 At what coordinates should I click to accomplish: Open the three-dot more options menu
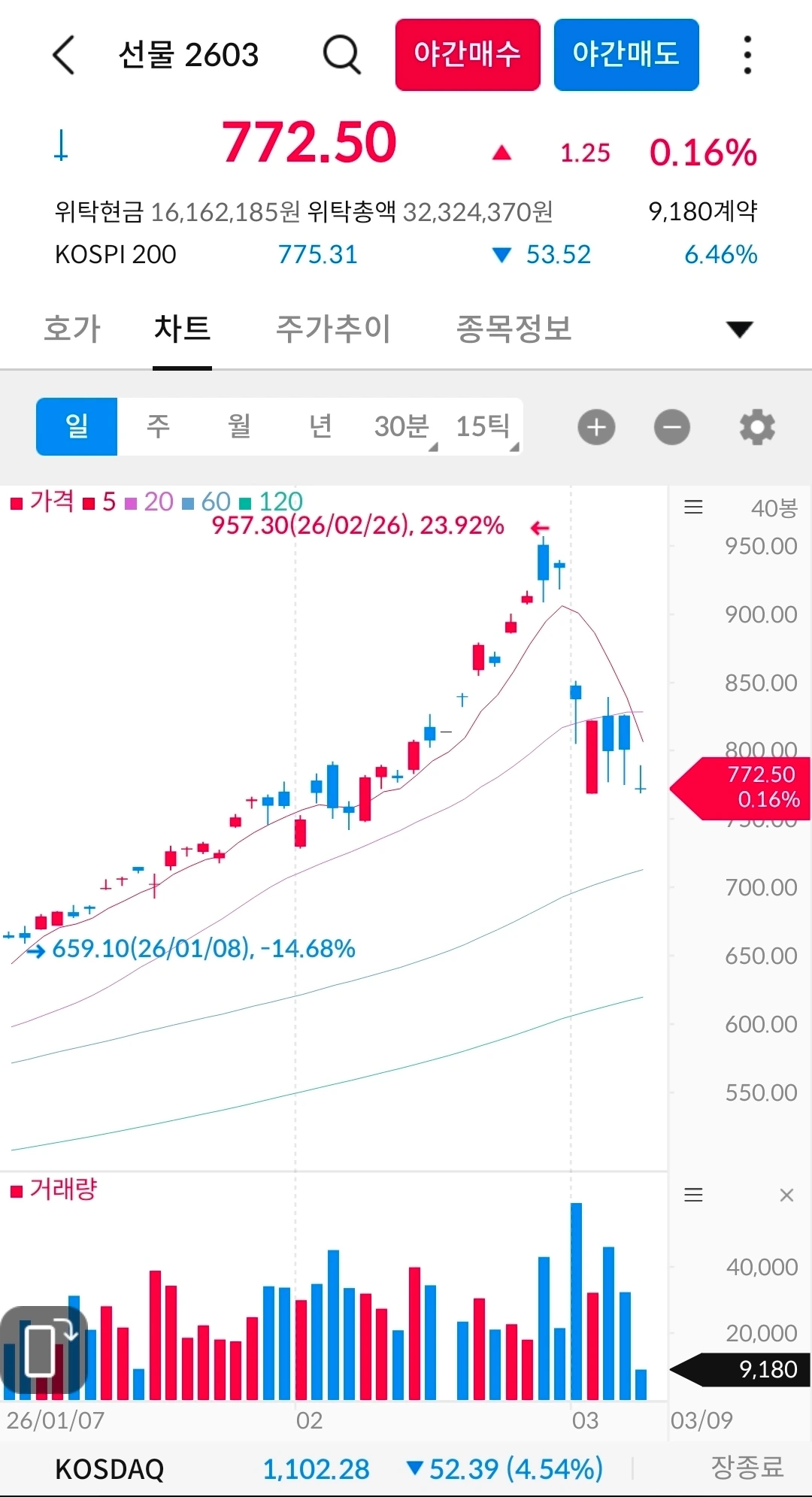(747, 55)
